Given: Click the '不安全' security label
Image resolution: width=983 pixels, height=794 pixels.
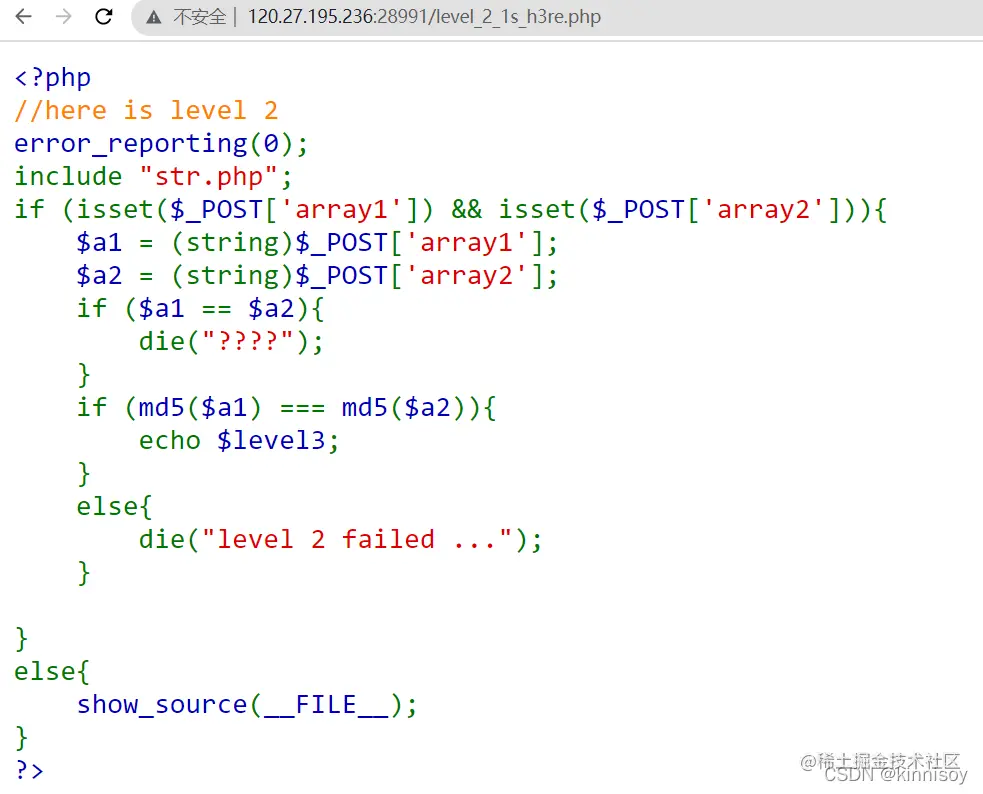Looking at the screenshot, I should point(199,16).
